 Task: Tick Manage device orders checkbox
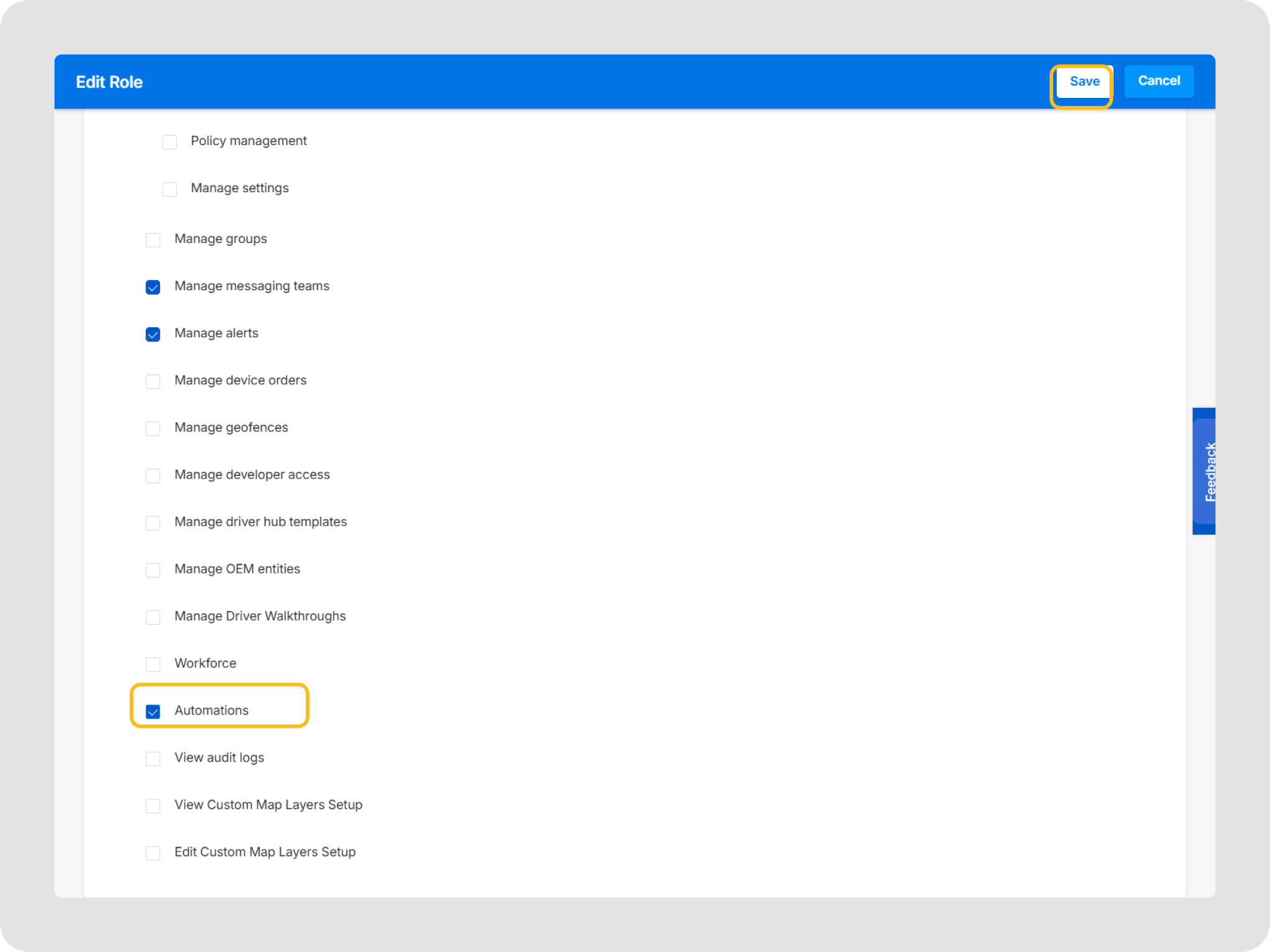[x=153, y=381]
